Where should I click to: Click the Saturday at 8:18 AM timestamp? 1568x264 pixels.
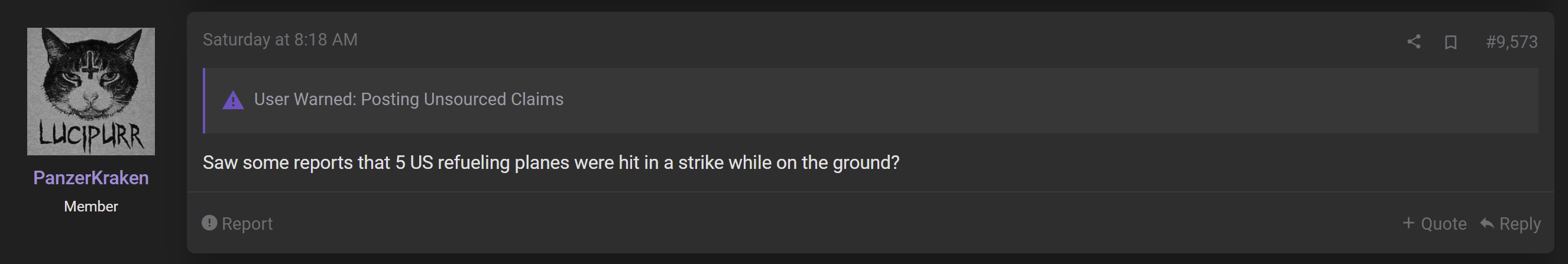(280, 40)
